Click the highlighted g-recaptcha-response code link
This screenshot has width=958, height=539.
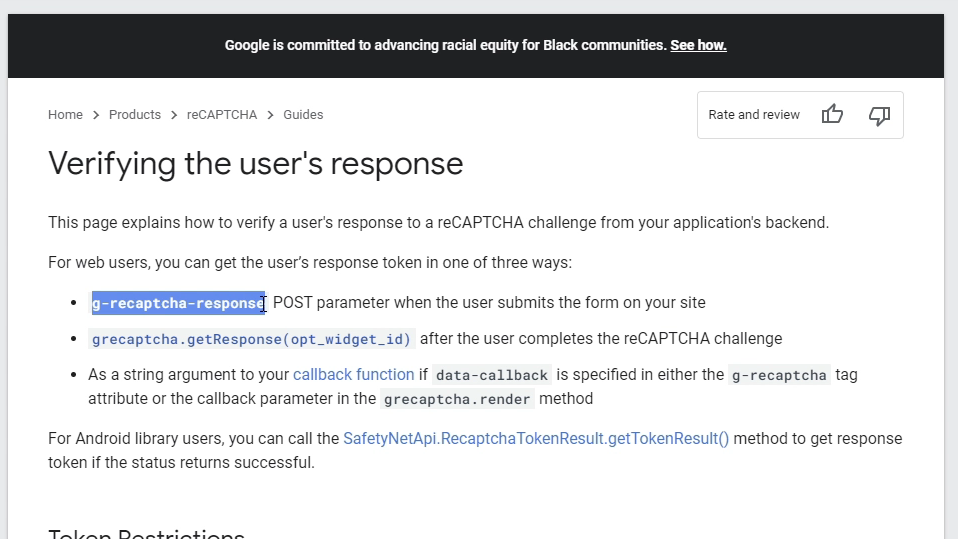coord(178,303)
